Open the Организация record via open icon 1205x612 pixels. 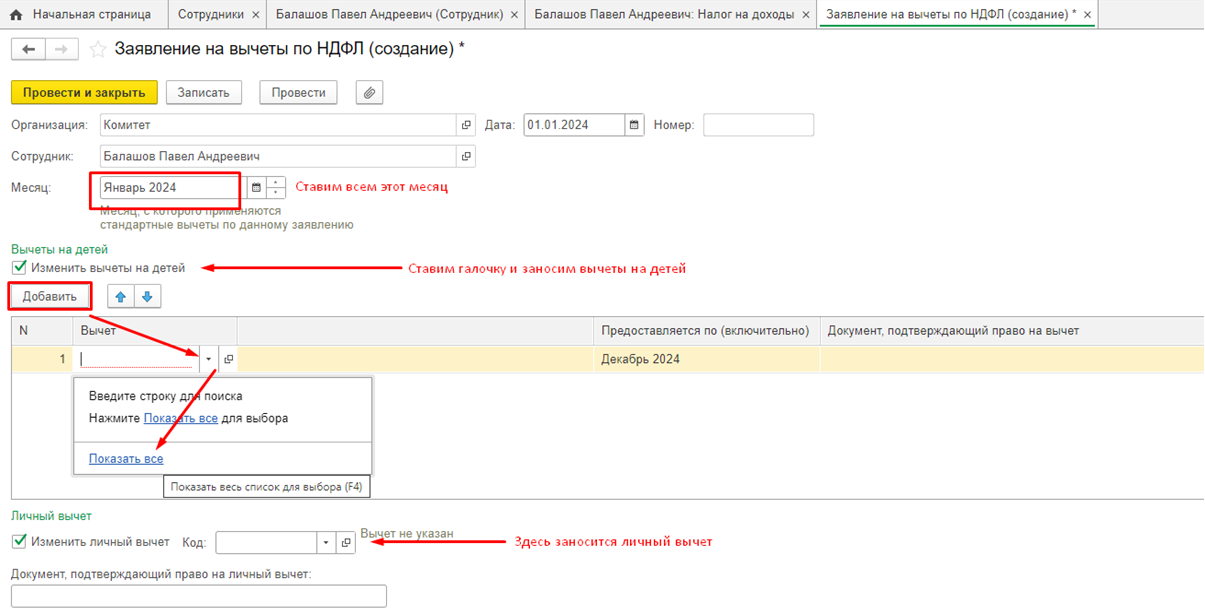465,125
